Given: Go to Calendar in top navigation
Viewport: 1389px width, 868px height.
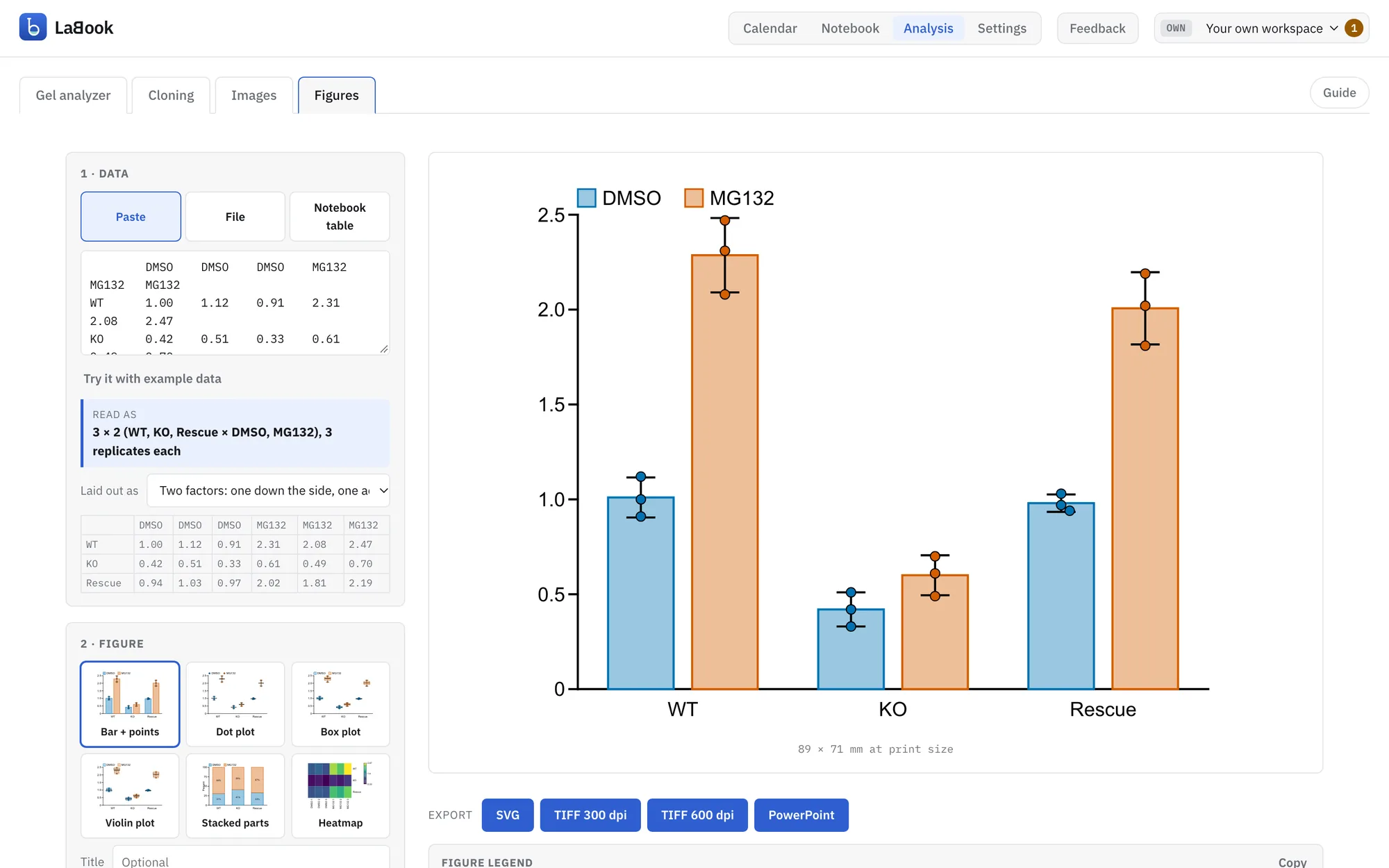Looking at the screenshot, I should [x=770, y=28].
